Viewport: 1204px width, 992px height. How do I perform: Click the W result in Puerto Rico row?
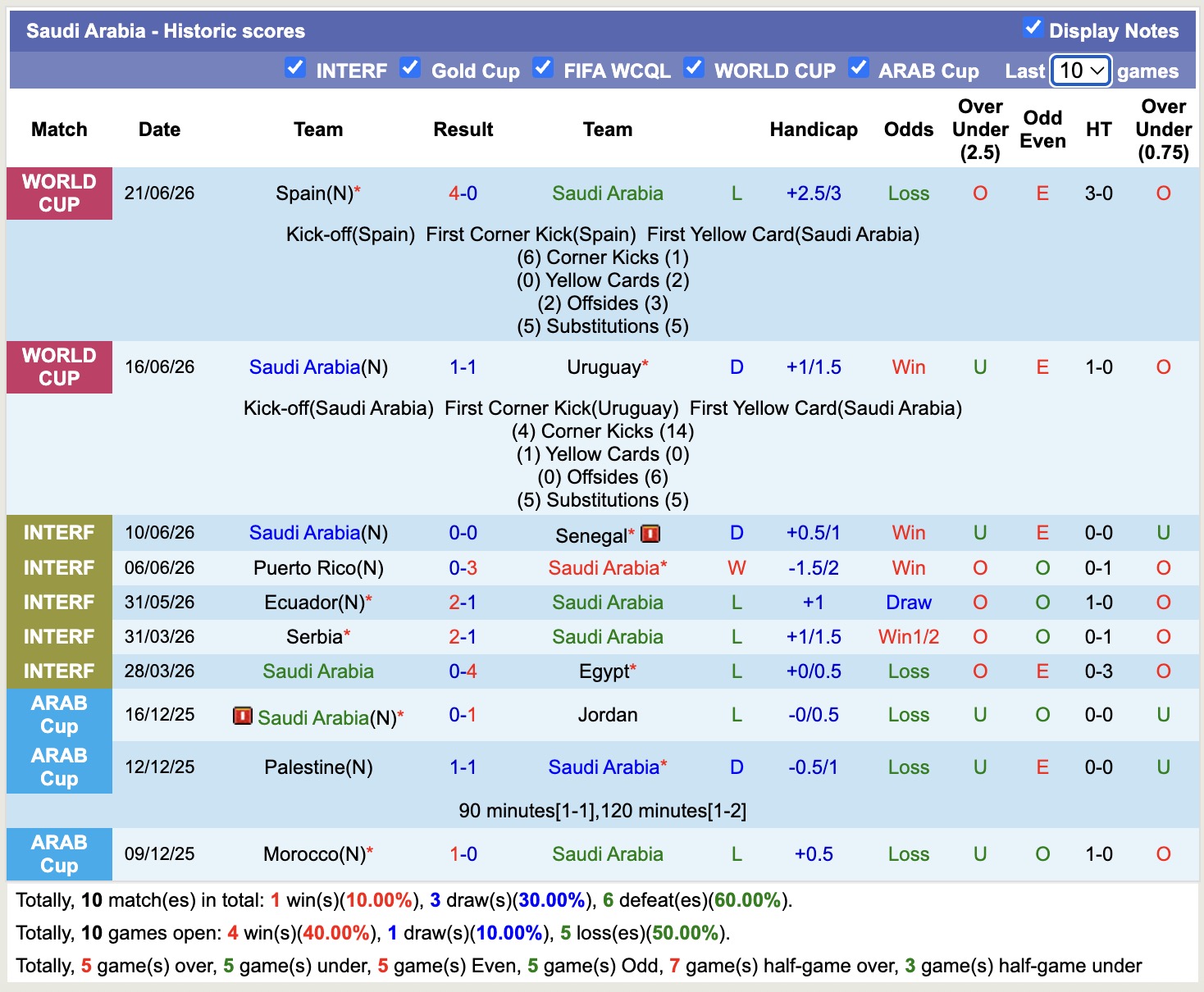[737, 568]
